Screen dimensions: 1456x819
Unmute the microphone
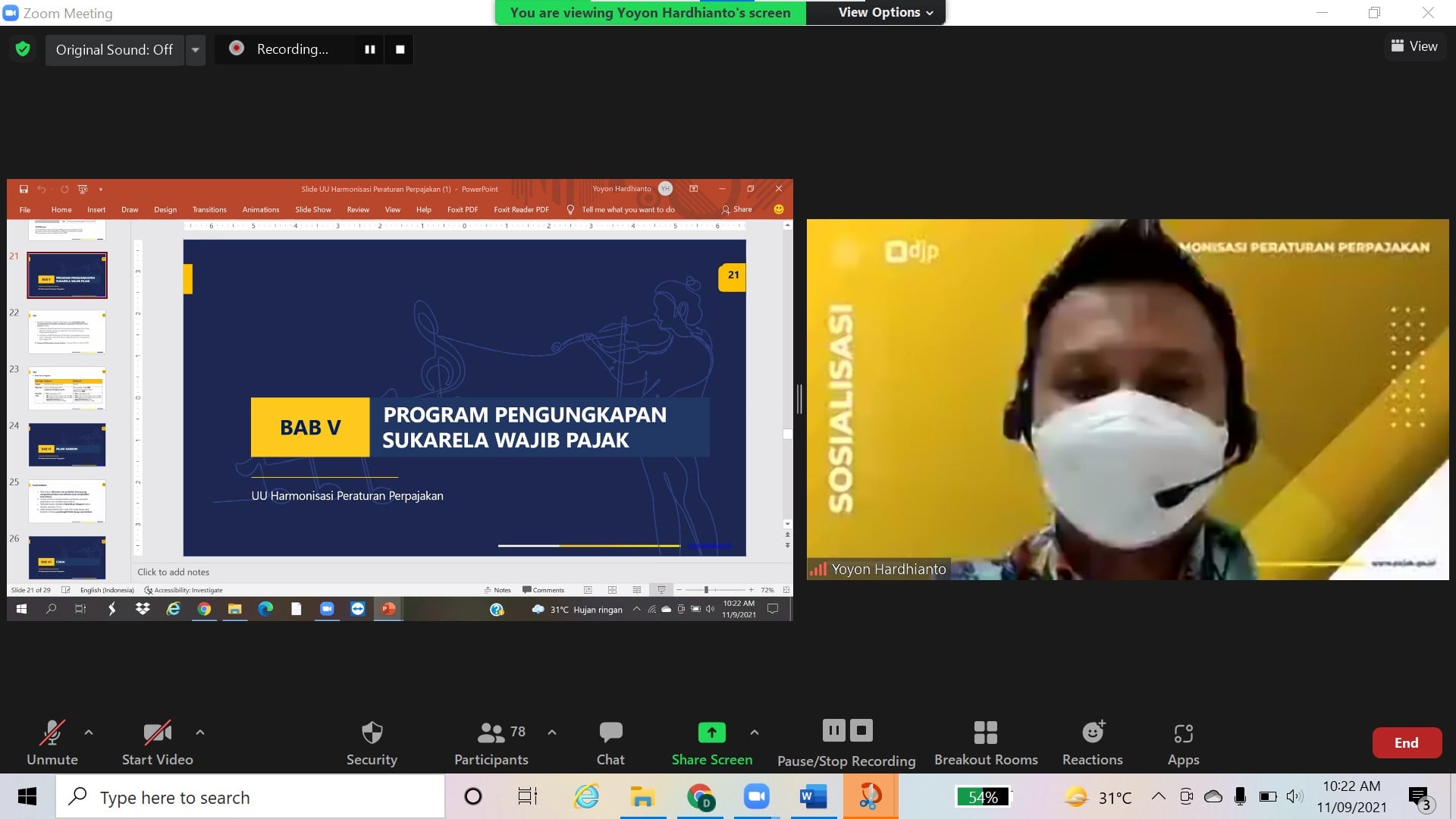point(52,733)
